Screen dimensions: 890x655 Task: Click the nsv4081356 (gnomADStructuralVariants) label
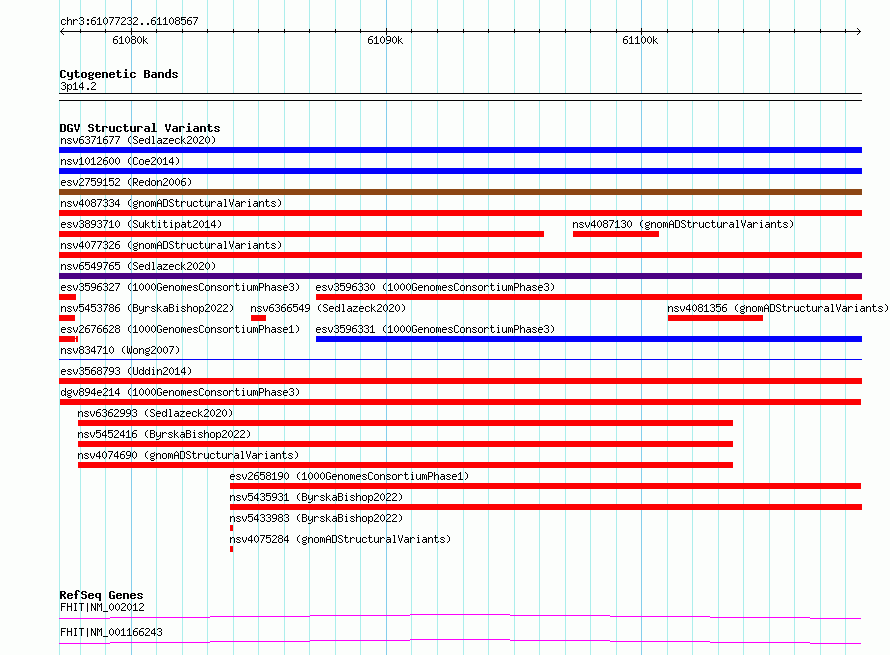pyautogui.click(x=778, y=308)
